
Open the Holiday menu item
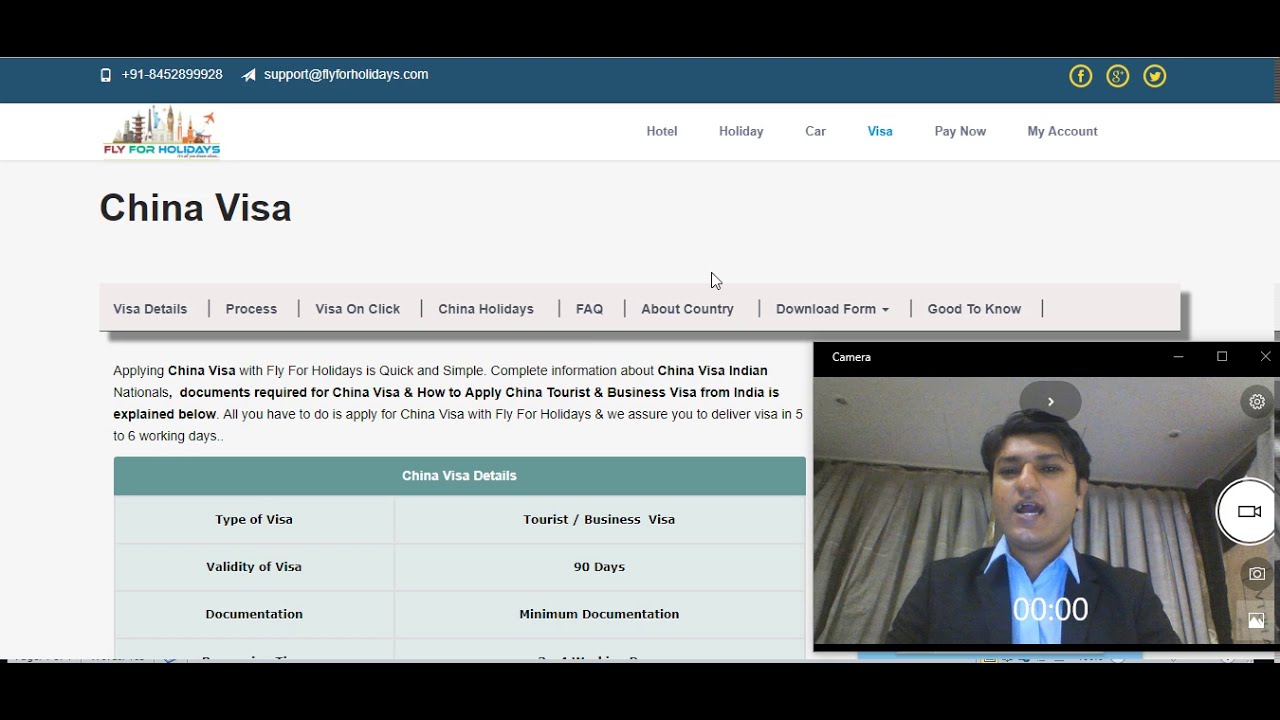(x=741, y=131)
